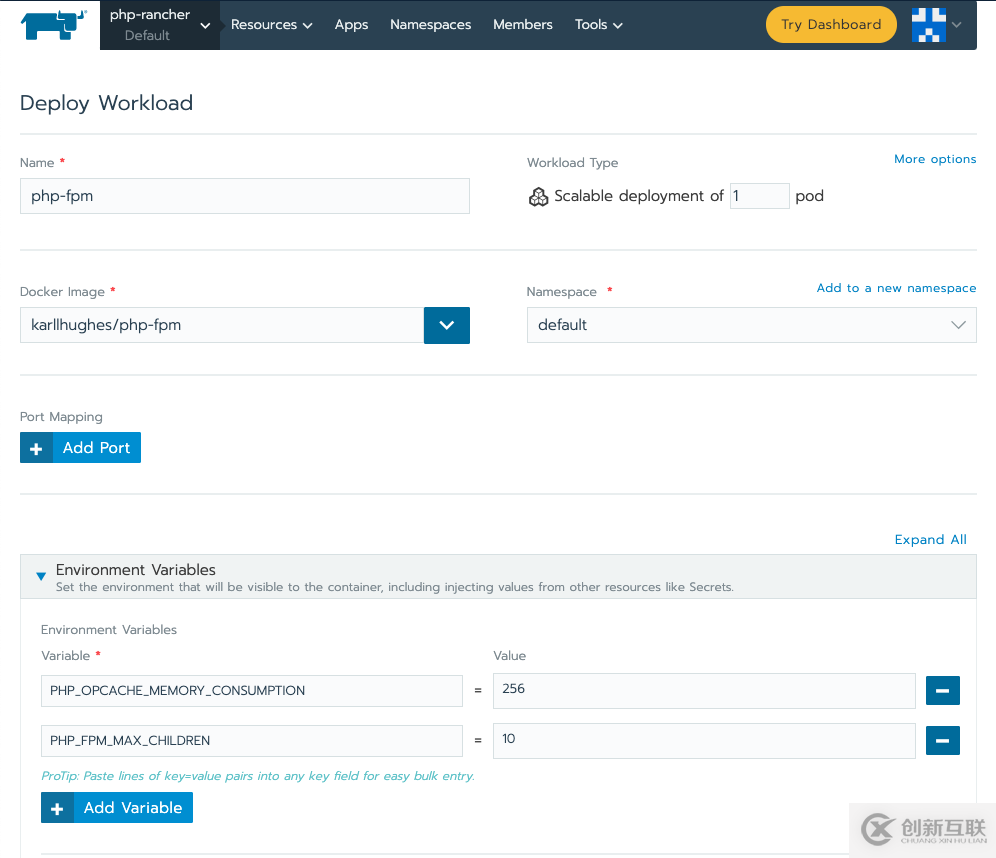The image size is (996, 858).
Task: Click the workload Name input field
Action: 245,196
